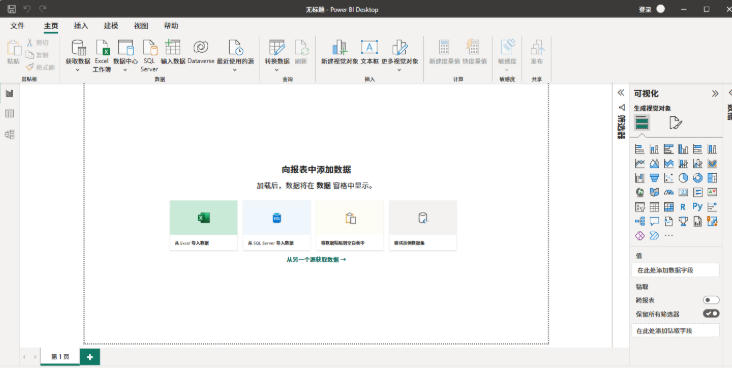Image resolution: width=732 pixels, height=368 pixels.
Task: Click the 从 SQL Server 导入数据 card
Action: coord(277,225)
